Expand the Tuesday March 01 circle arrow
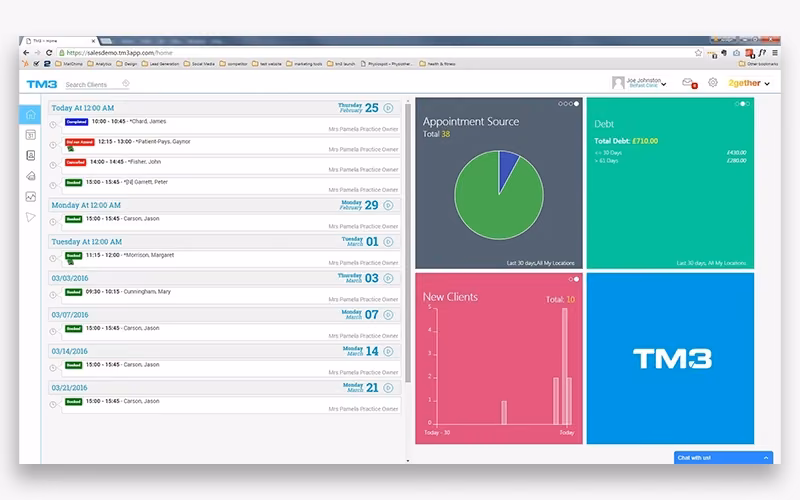This screenshot has height=500, width=800. click(x=388, y=242)
